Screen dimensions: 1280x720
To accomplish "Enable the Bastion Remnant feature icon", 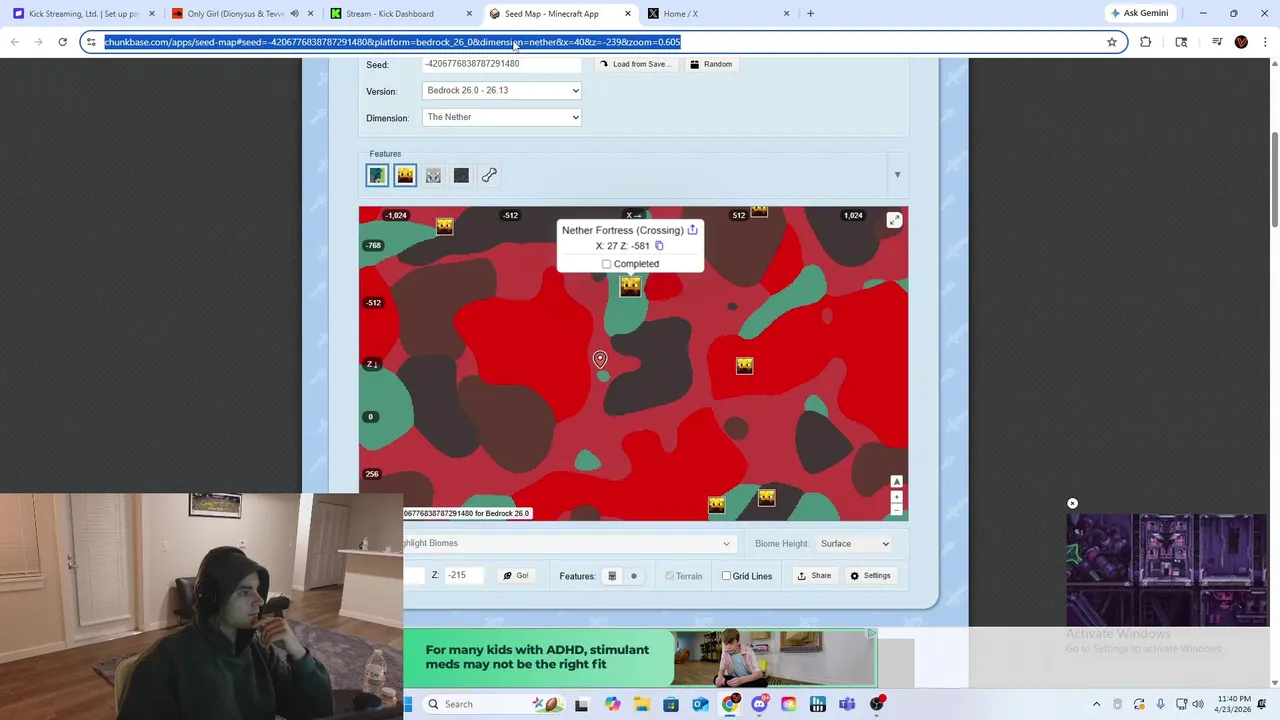I will coord(433,176).
